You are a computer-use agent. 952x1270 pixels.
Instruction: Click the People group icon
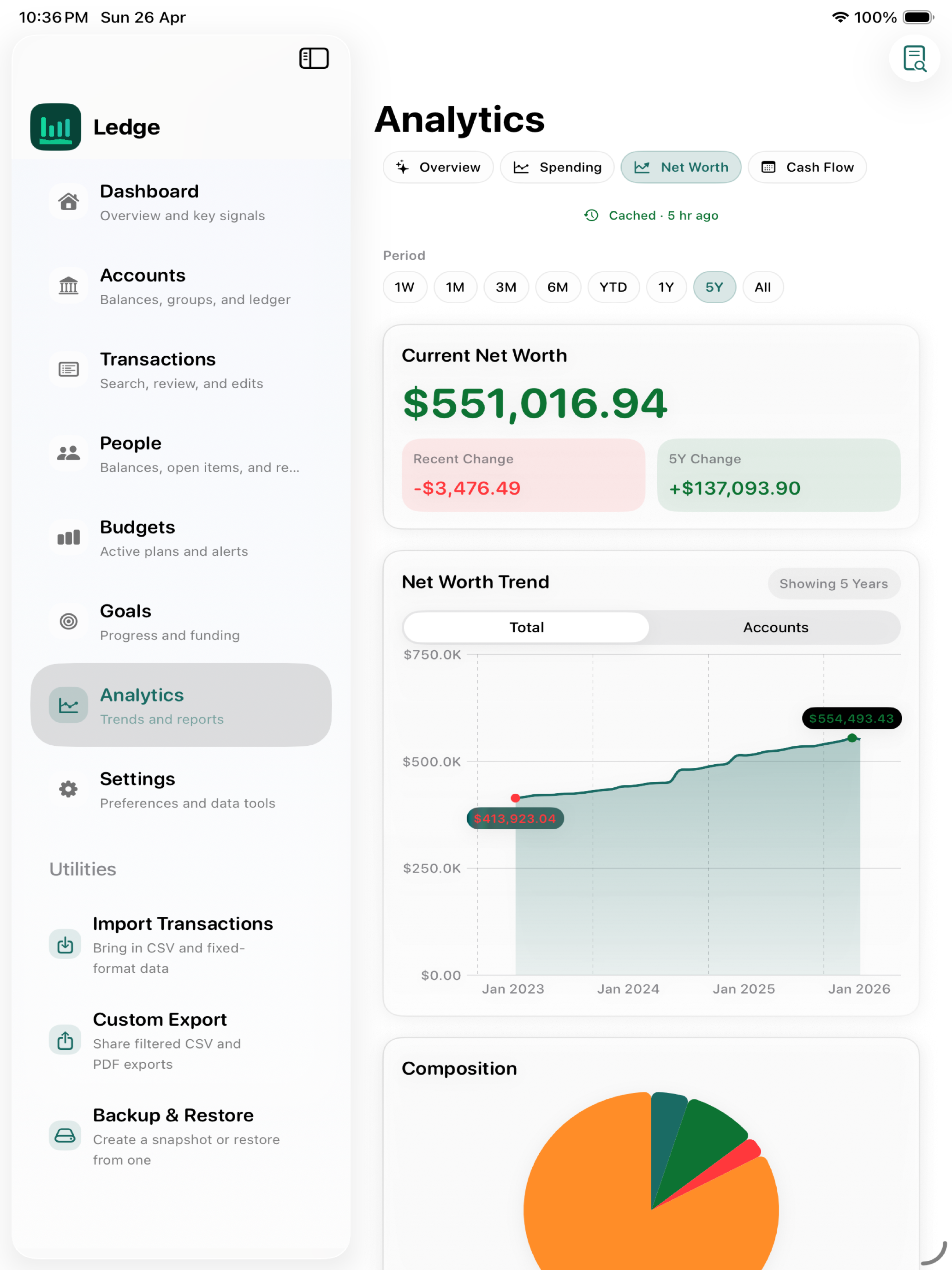click(x=68, y=453)
